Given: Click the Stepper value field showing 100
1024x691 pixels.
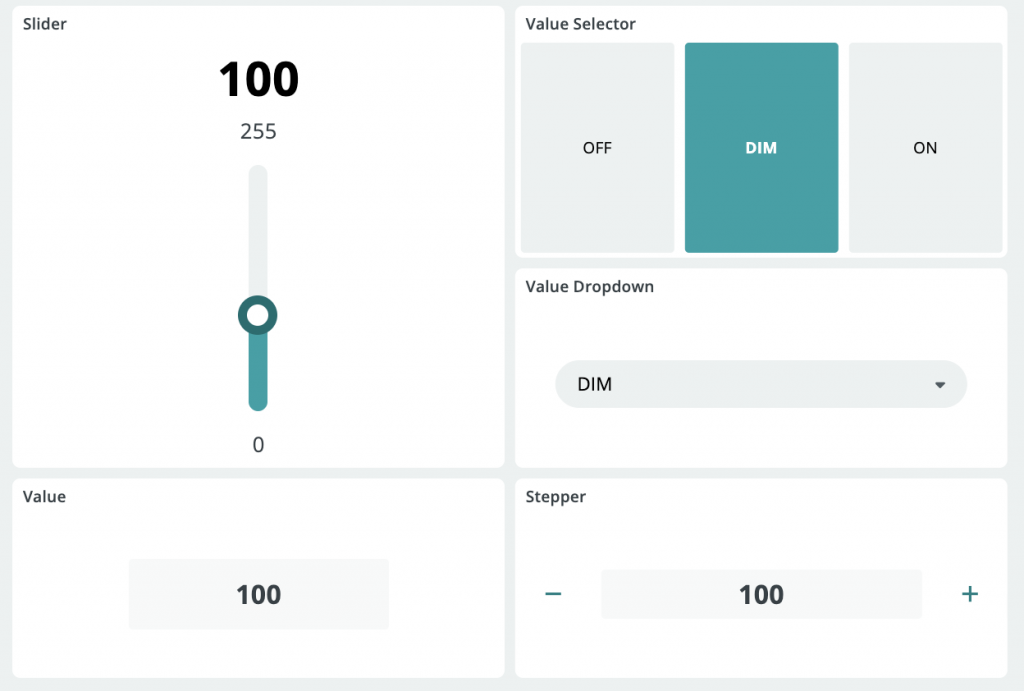Looking at the screenshot, I should point(761,595).
